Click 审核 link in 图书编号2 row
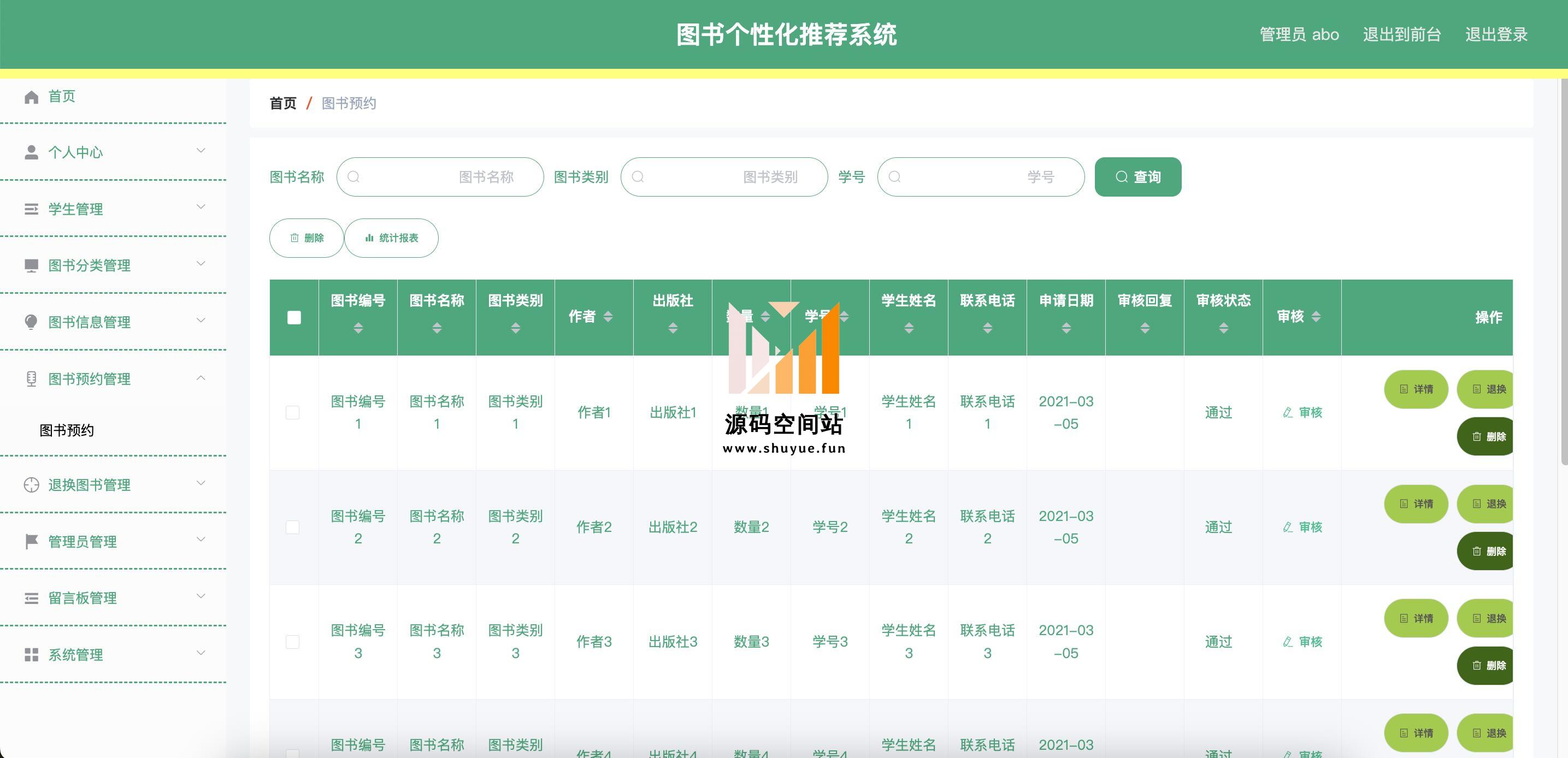Screen dimensions: 1568x758 (1302, 527)
